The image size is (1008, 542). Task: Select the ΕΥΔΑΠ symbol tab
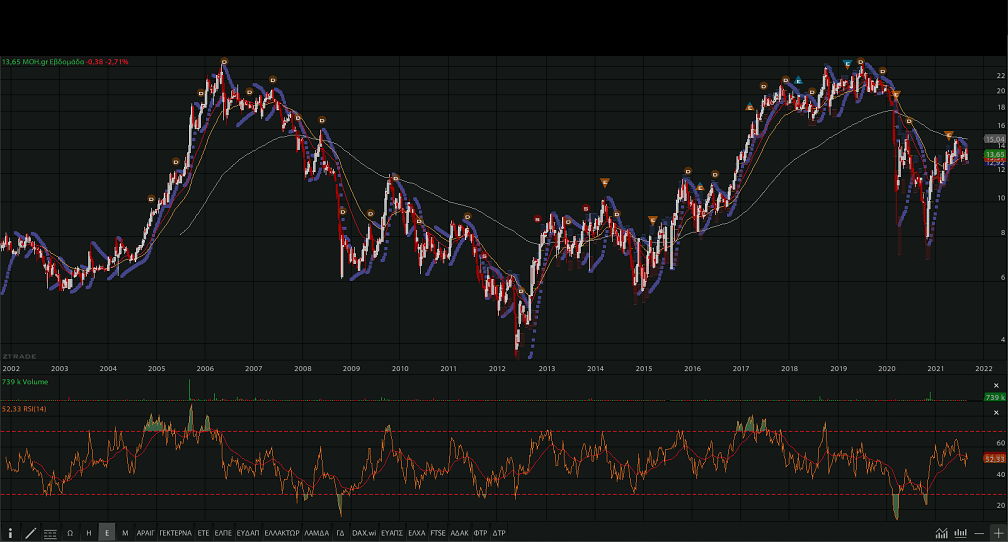click(x=248, y=533)
